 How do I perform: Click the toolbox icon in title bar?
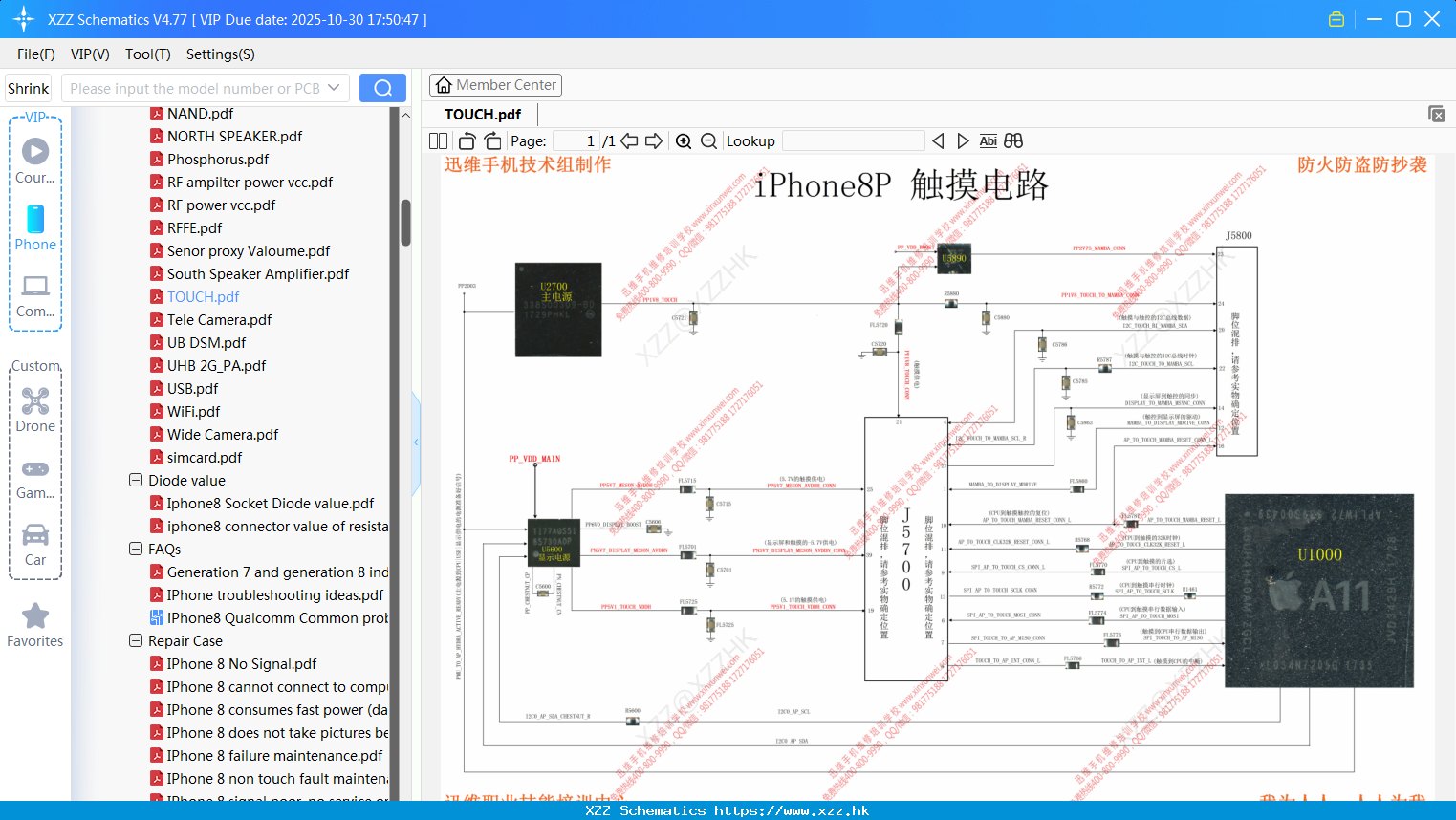(x=1336, y=19)
